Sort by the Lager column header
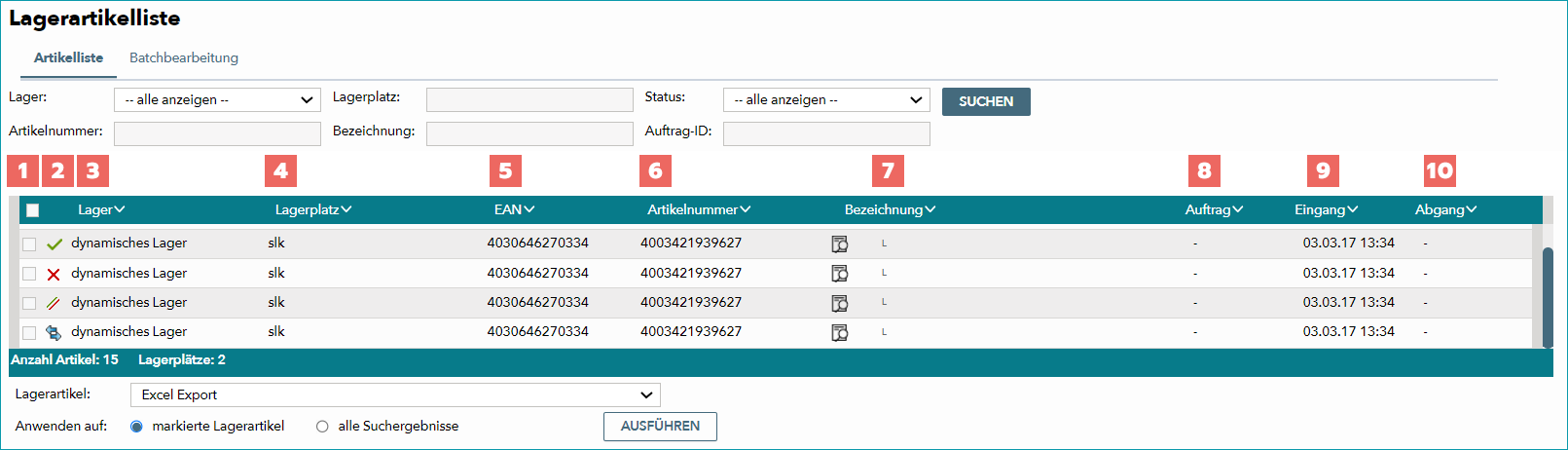The width and height of the screenshot is (1568, 450). click(101, 209)
